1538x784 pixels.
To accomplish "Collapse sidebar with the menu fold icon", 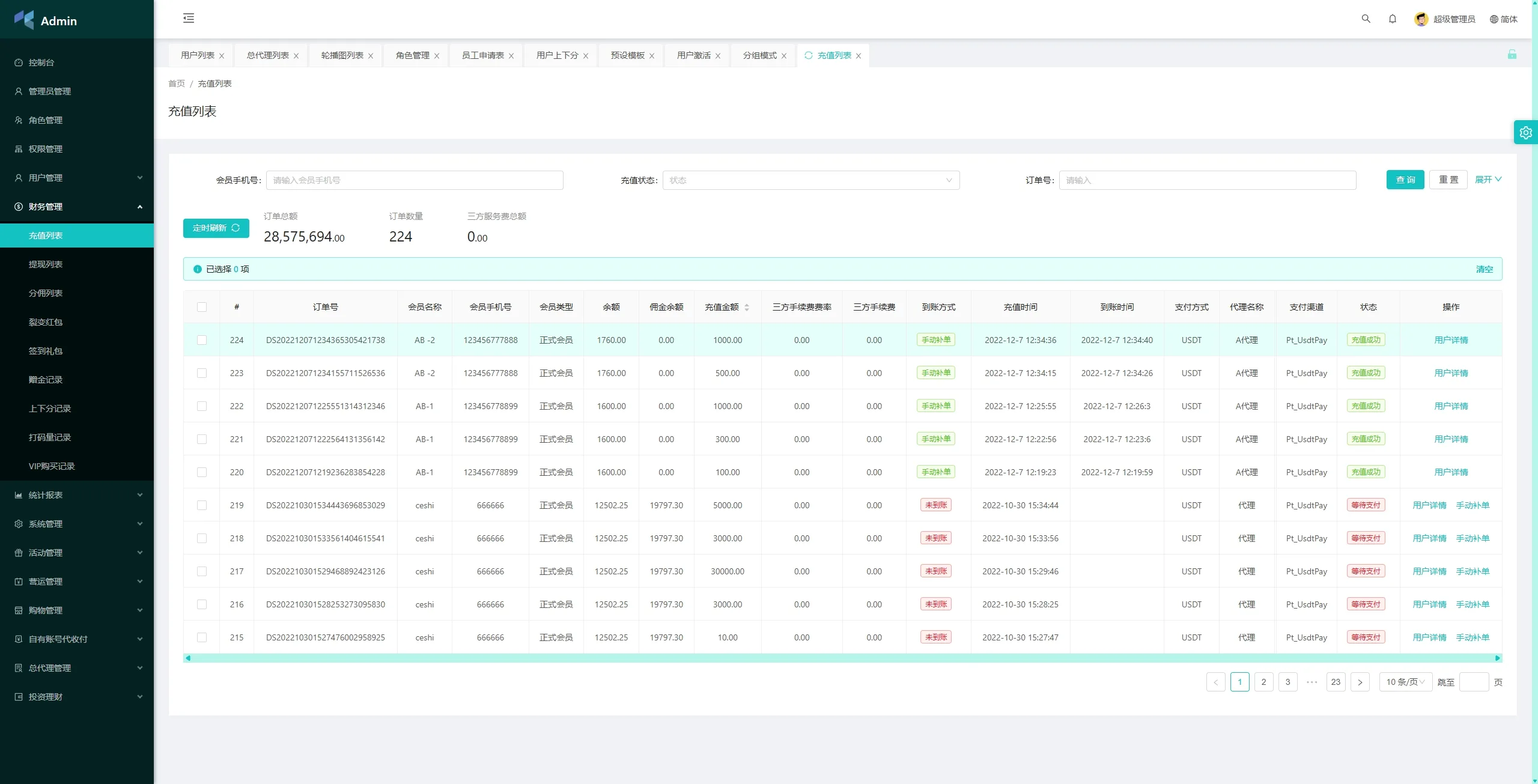I will click(x=189, y=18).
